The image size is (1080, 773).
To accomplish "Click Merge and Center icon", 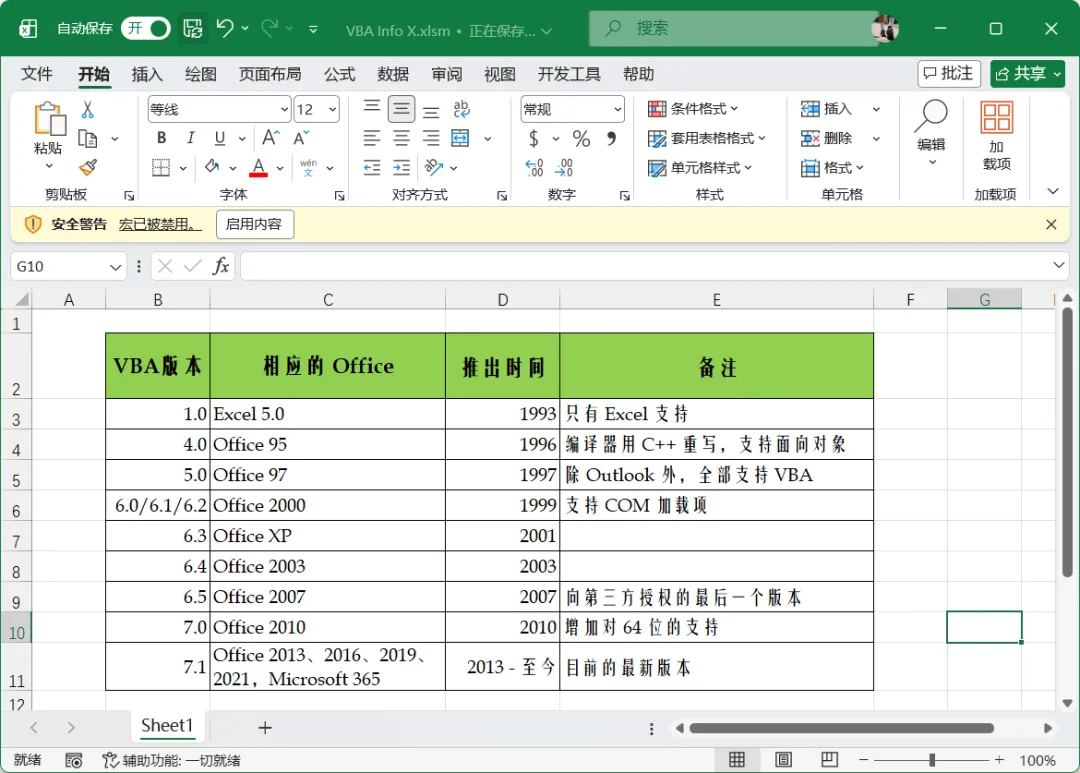I will point(460,138).
